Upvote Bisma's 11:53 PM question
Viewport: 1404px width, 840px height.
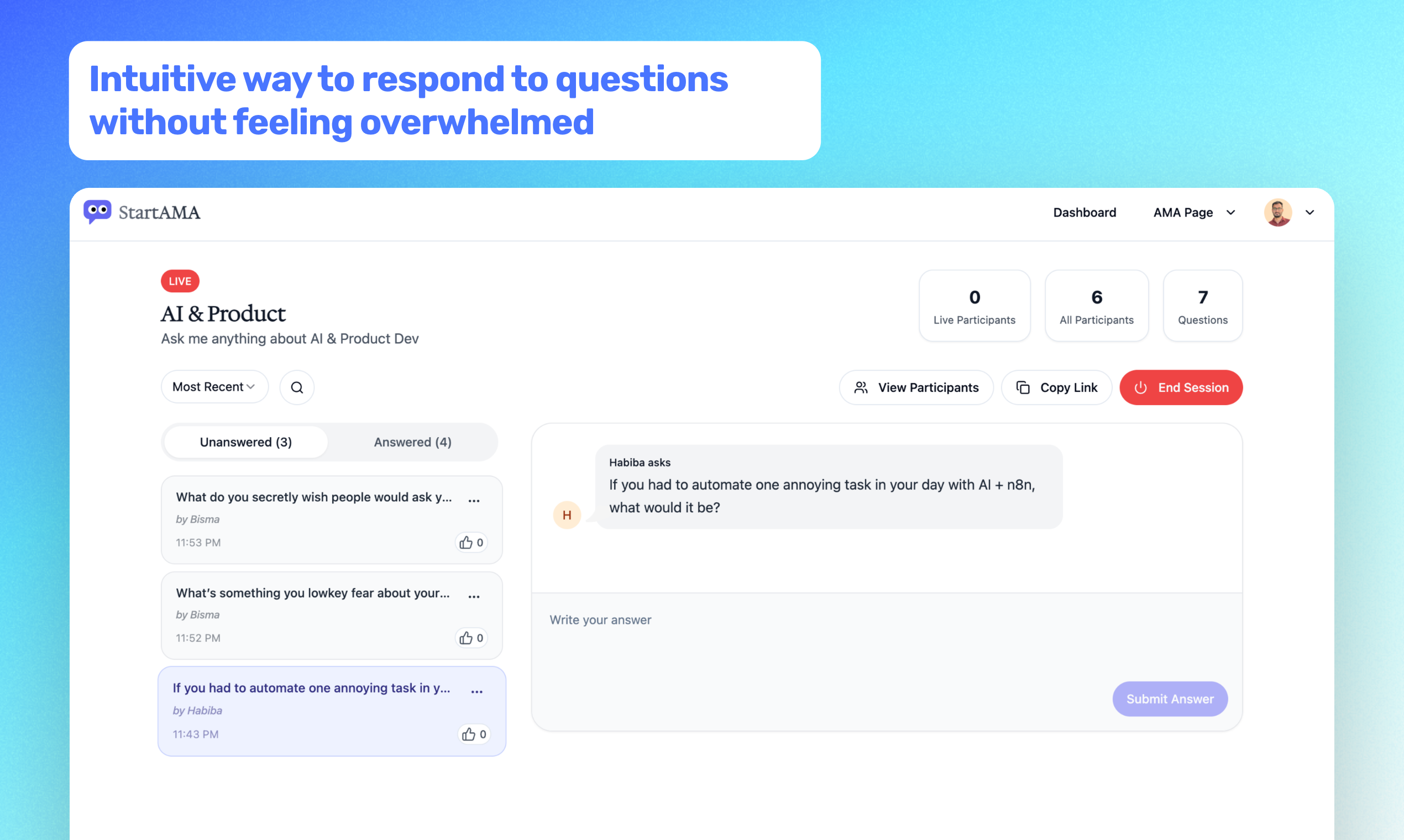471,542
